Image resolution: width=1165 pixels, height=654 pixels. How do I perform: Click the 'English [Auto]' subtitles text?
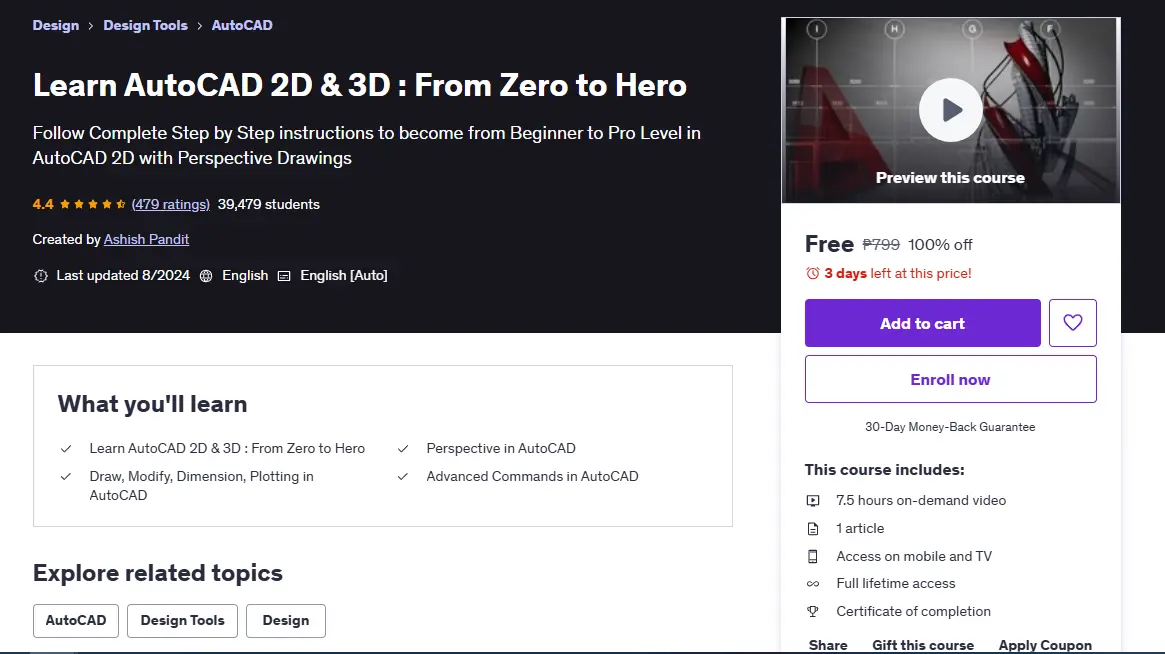[x=343, y=276]
